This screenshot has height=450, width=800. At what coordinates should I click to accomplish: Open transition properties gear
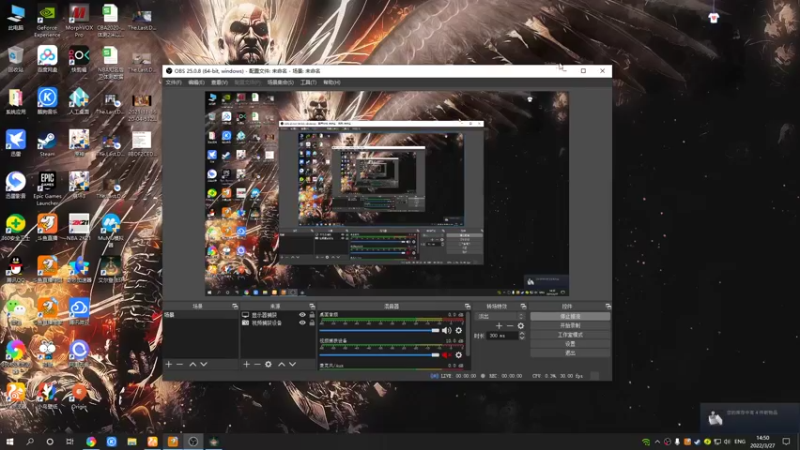click(520, 326)
